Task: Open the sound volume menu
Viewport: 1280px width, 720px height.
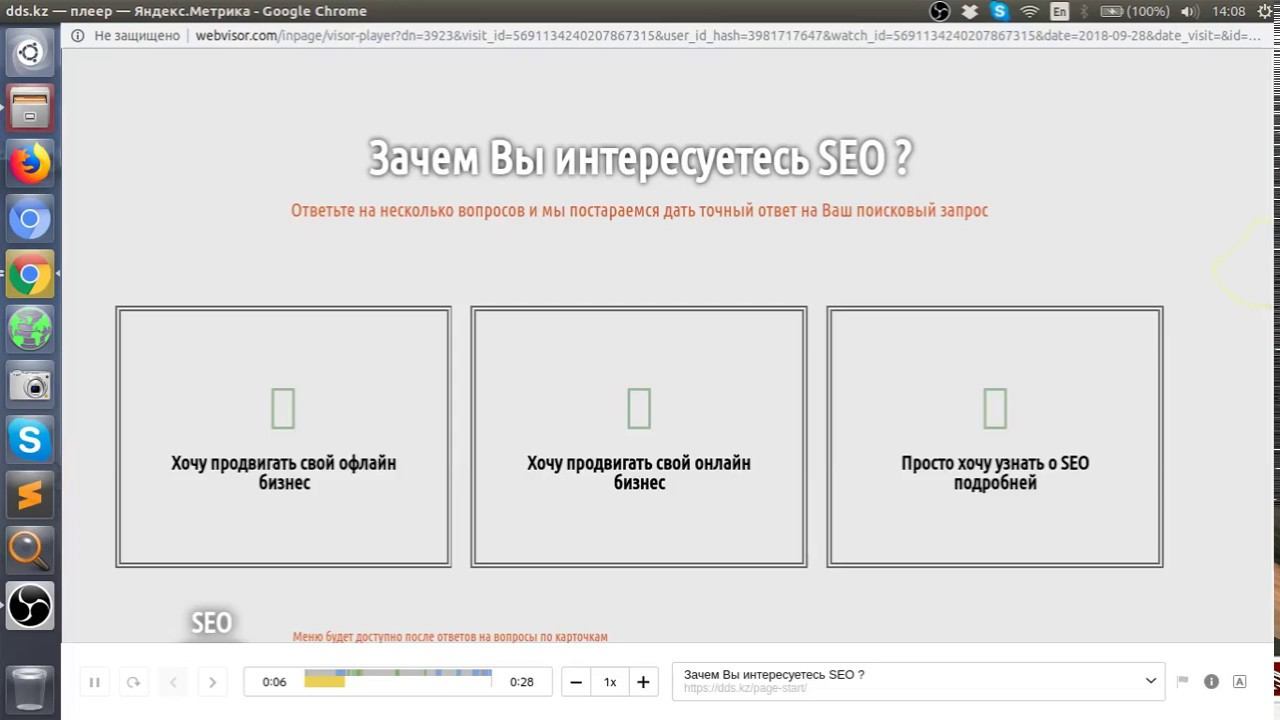Action: click(x=1189, y=11)
